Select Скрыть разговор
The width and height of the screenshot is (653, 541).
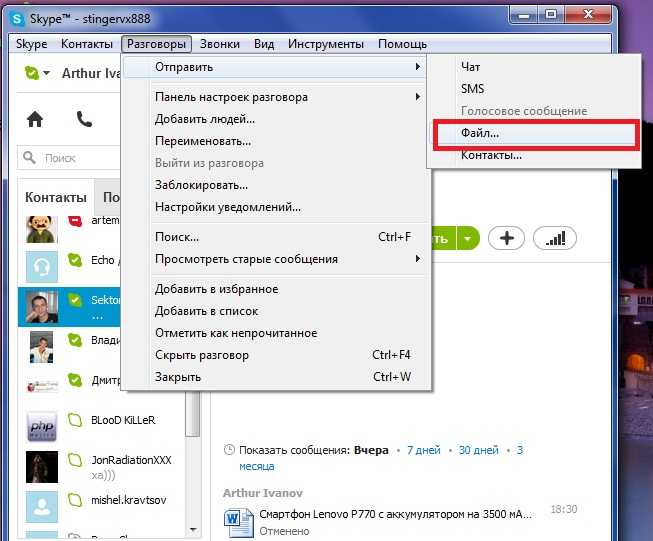point(277,355)
